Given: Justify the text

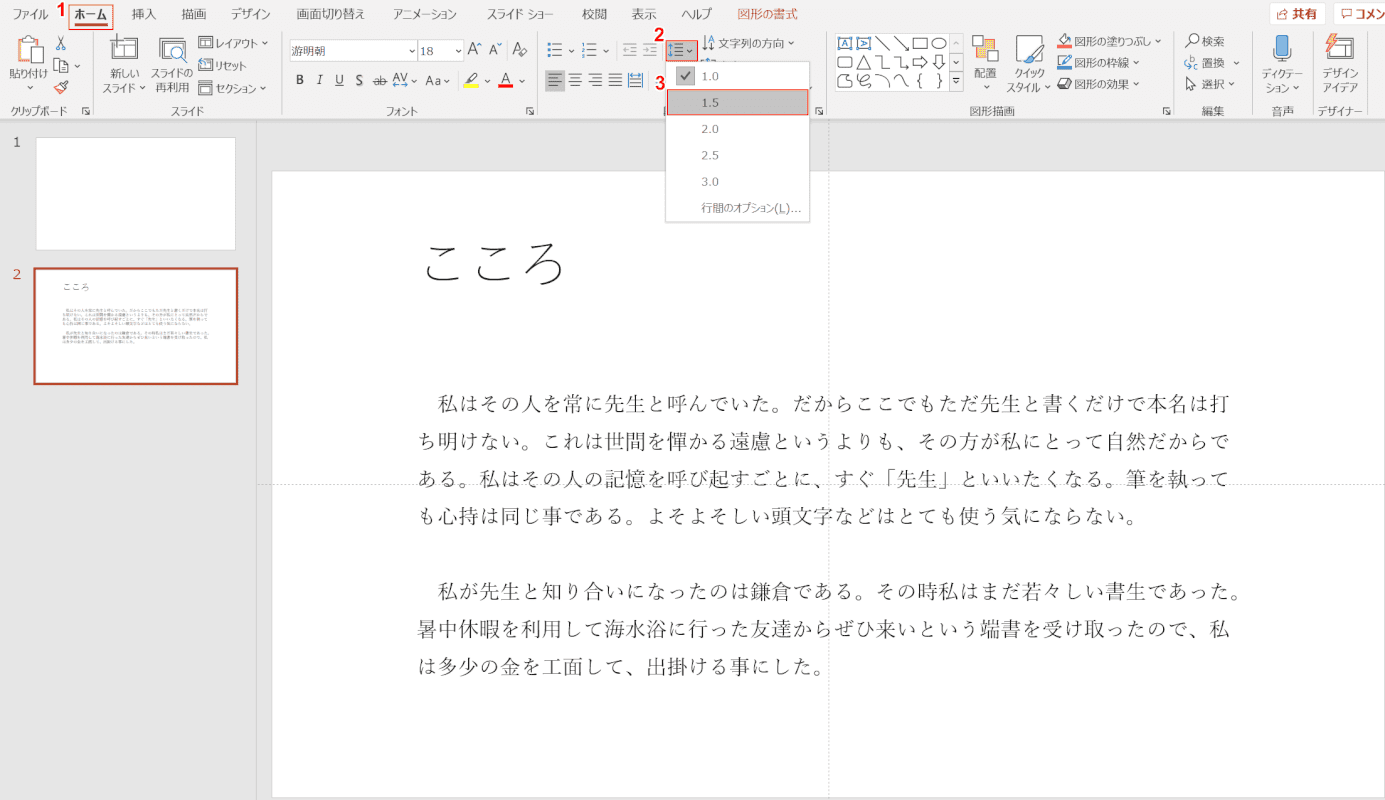Looking at the screenshot, I should [x=615, y=80].
